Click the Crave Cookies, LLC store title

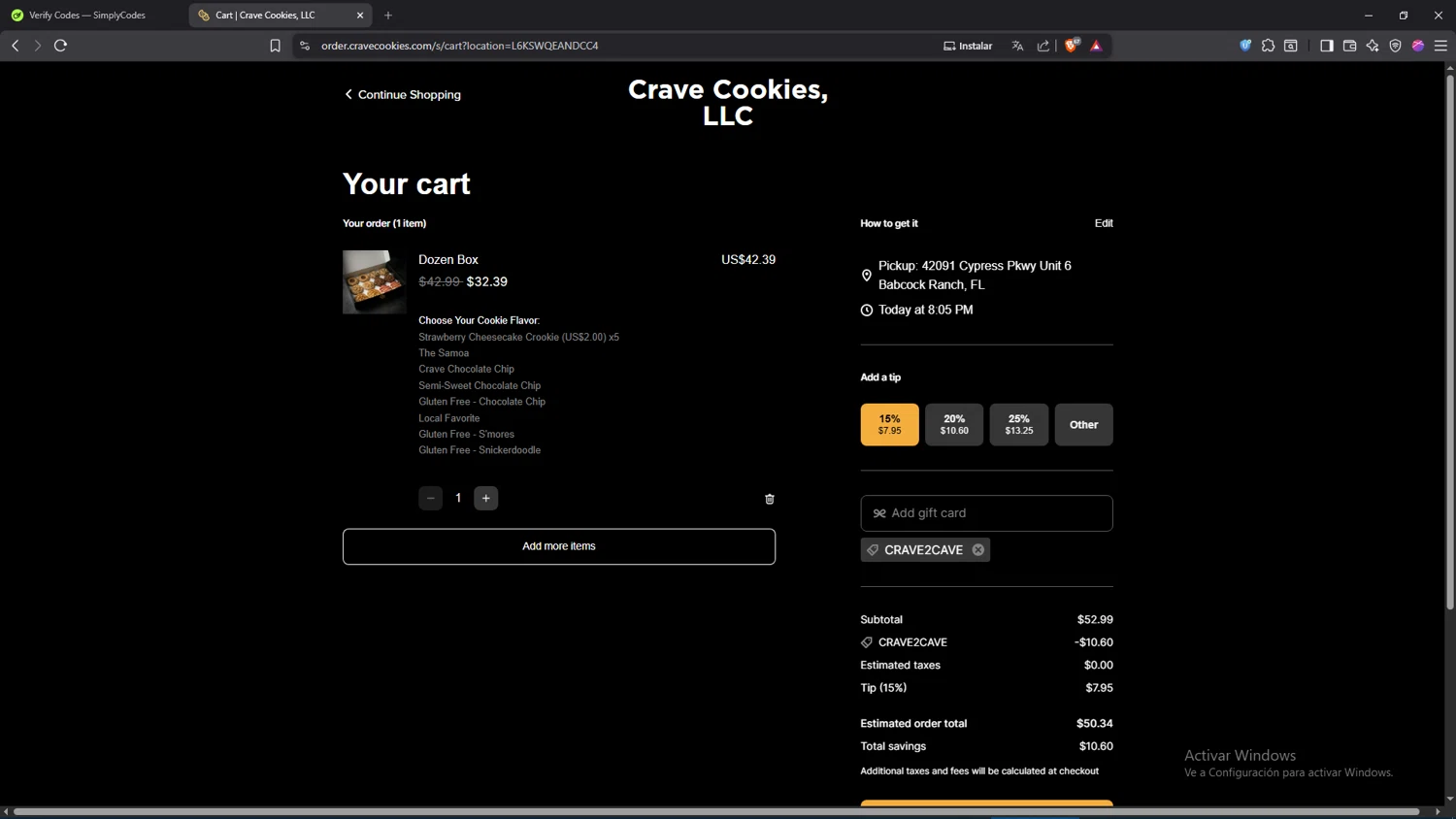click(728, 103)
